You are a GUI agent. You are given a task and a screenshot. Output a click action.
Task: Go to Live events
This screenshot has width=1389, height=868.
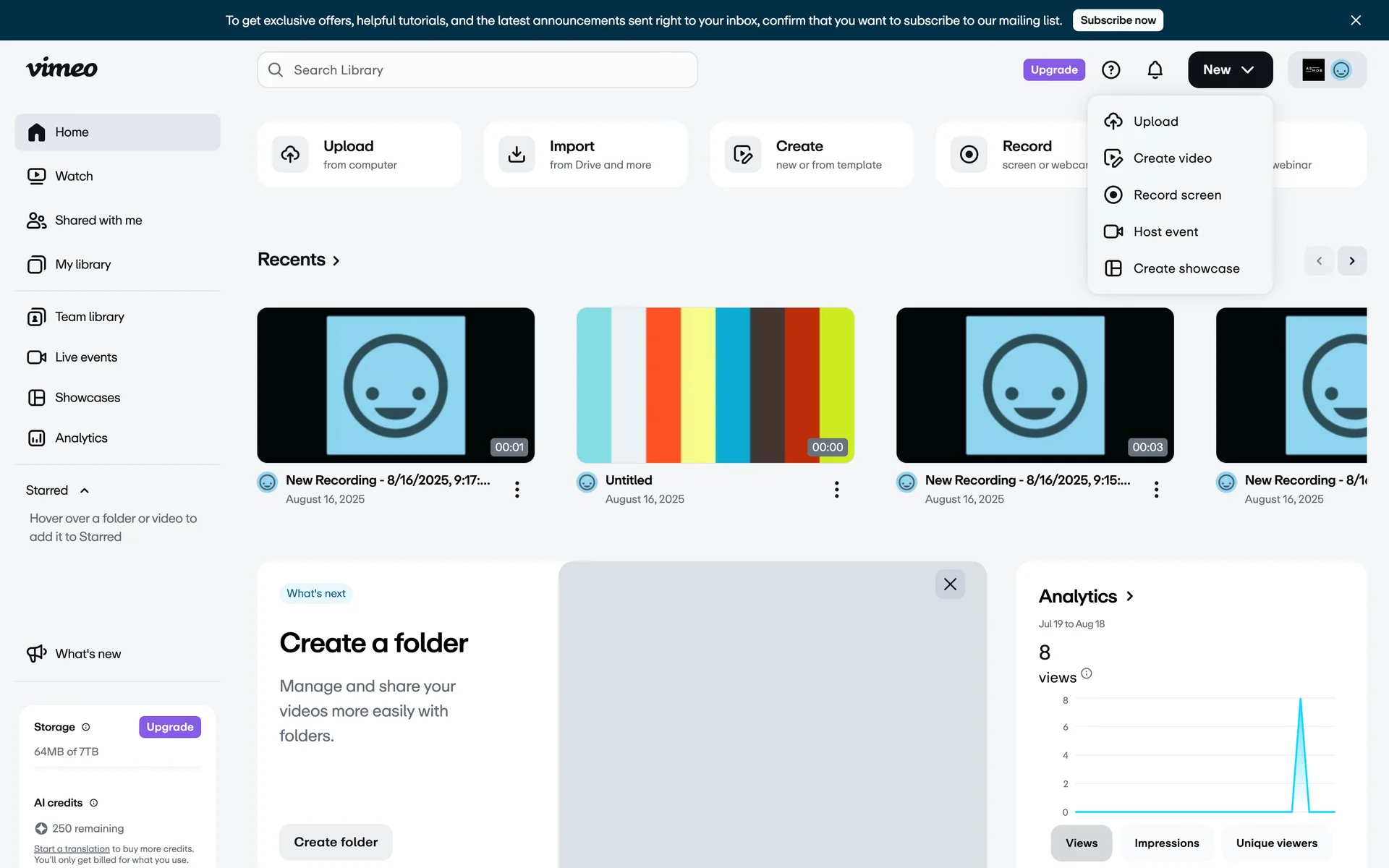pos(85,357)
